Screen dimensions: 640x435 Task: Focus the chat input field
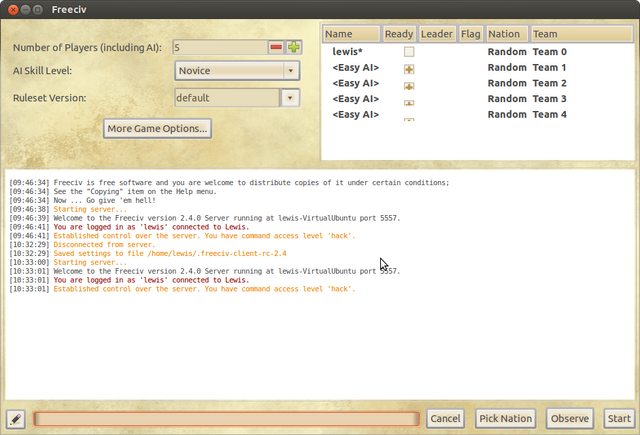pyautogui.click(x=227, y=419)
